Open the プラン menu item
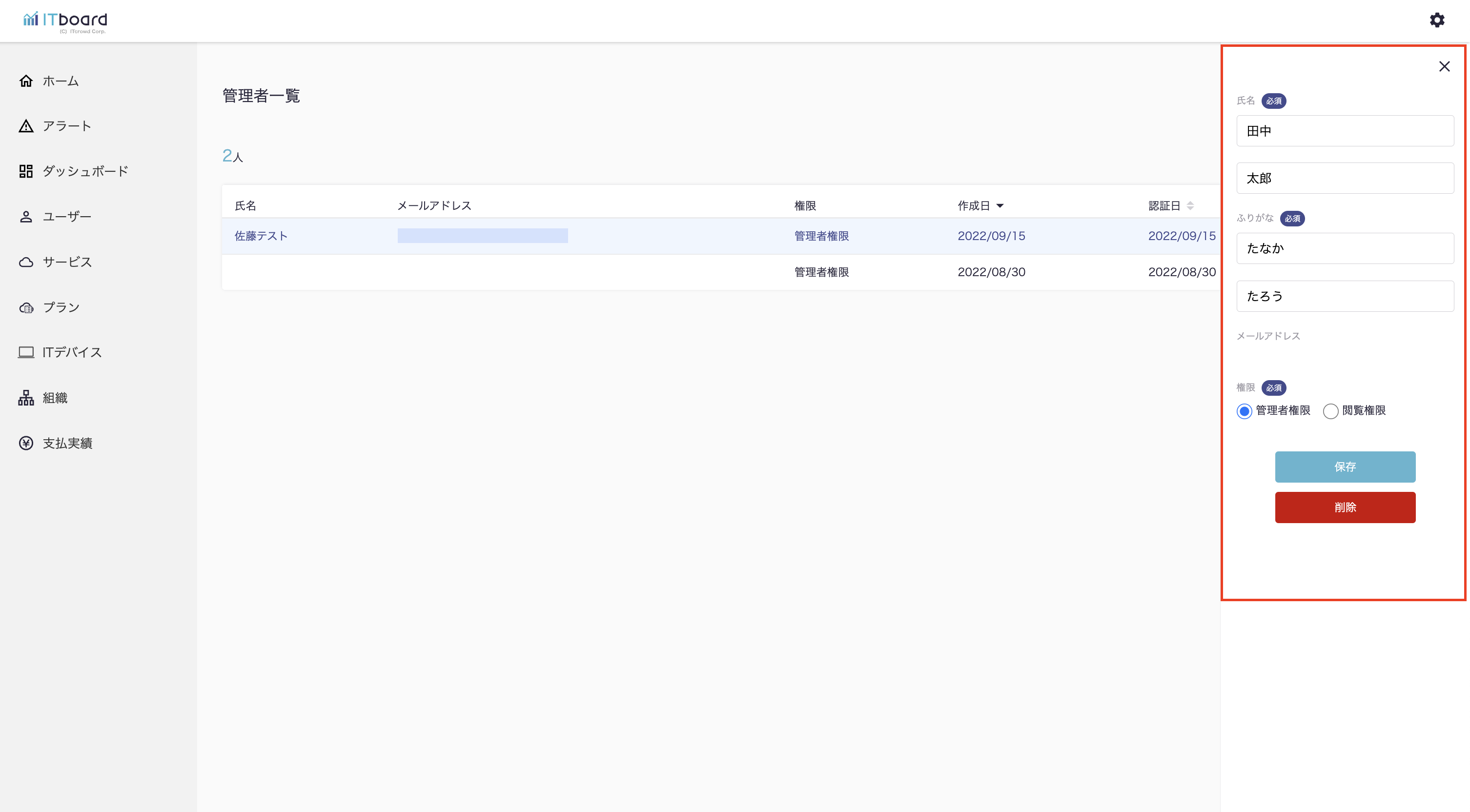Viewport: 1470px width, 812px height. 61,307
